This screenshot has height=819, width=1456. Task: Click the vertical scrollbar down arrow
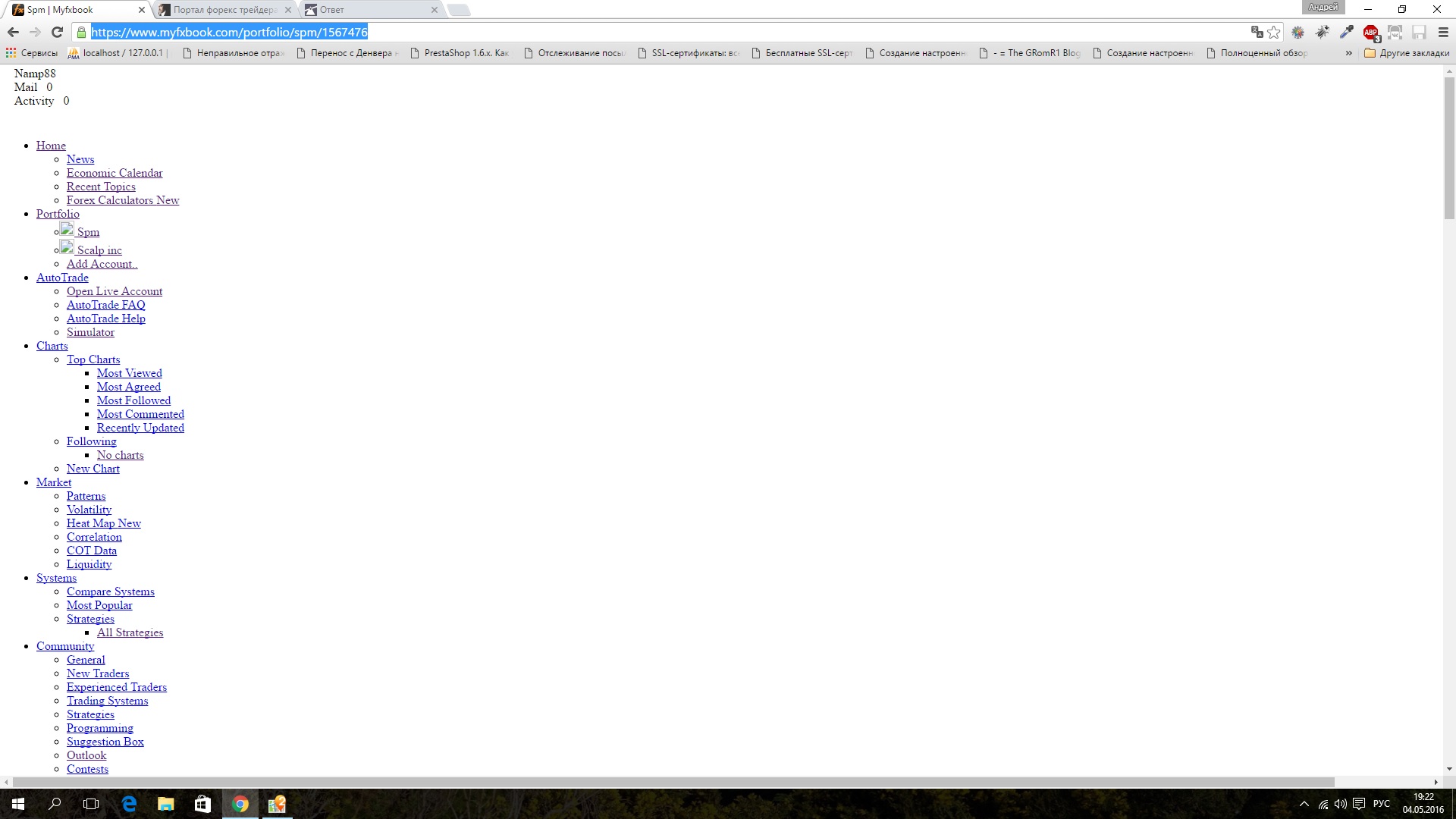point(1449,769)
